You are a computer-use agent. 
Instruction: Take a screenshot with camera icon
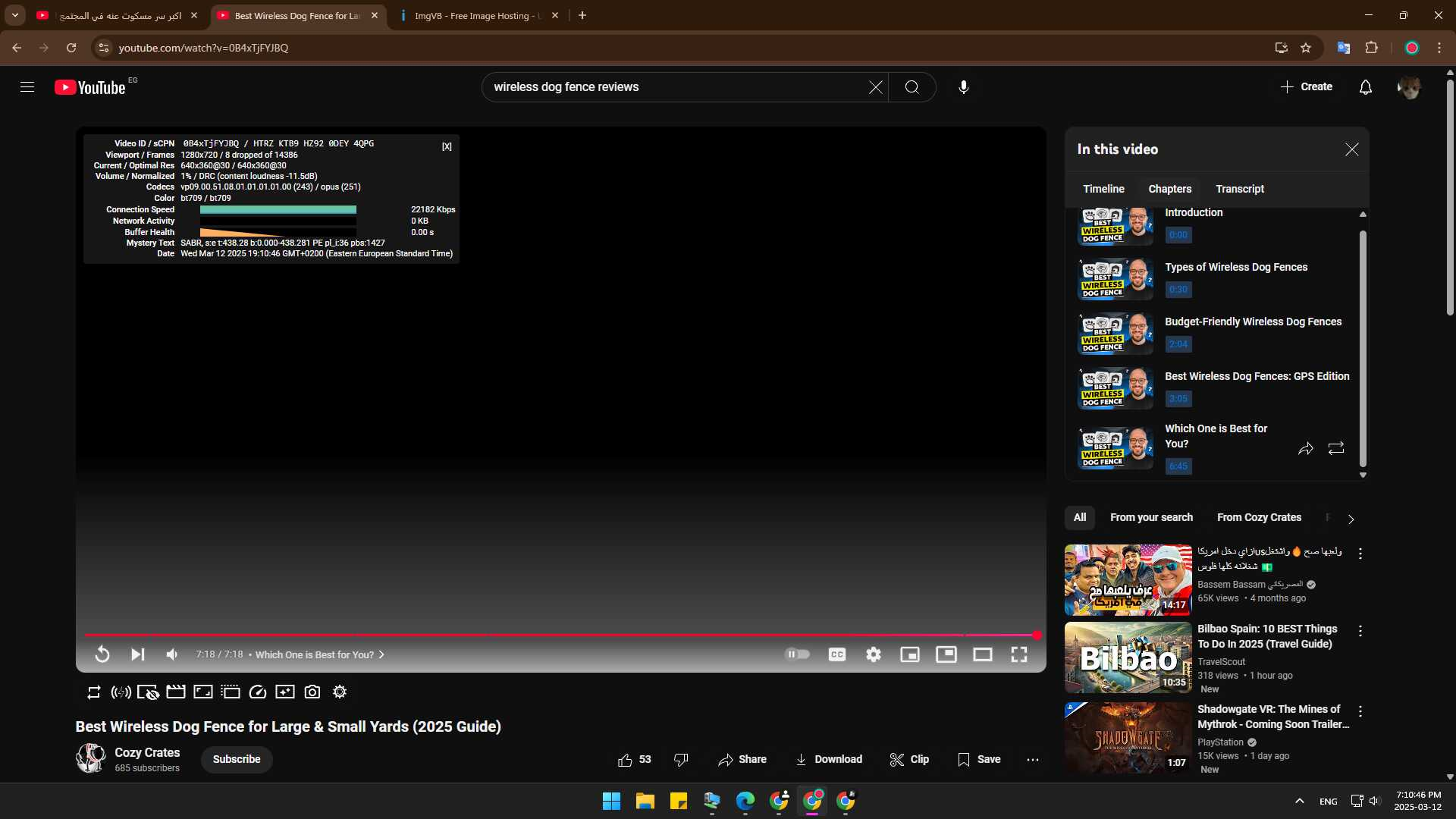[312, 692]
